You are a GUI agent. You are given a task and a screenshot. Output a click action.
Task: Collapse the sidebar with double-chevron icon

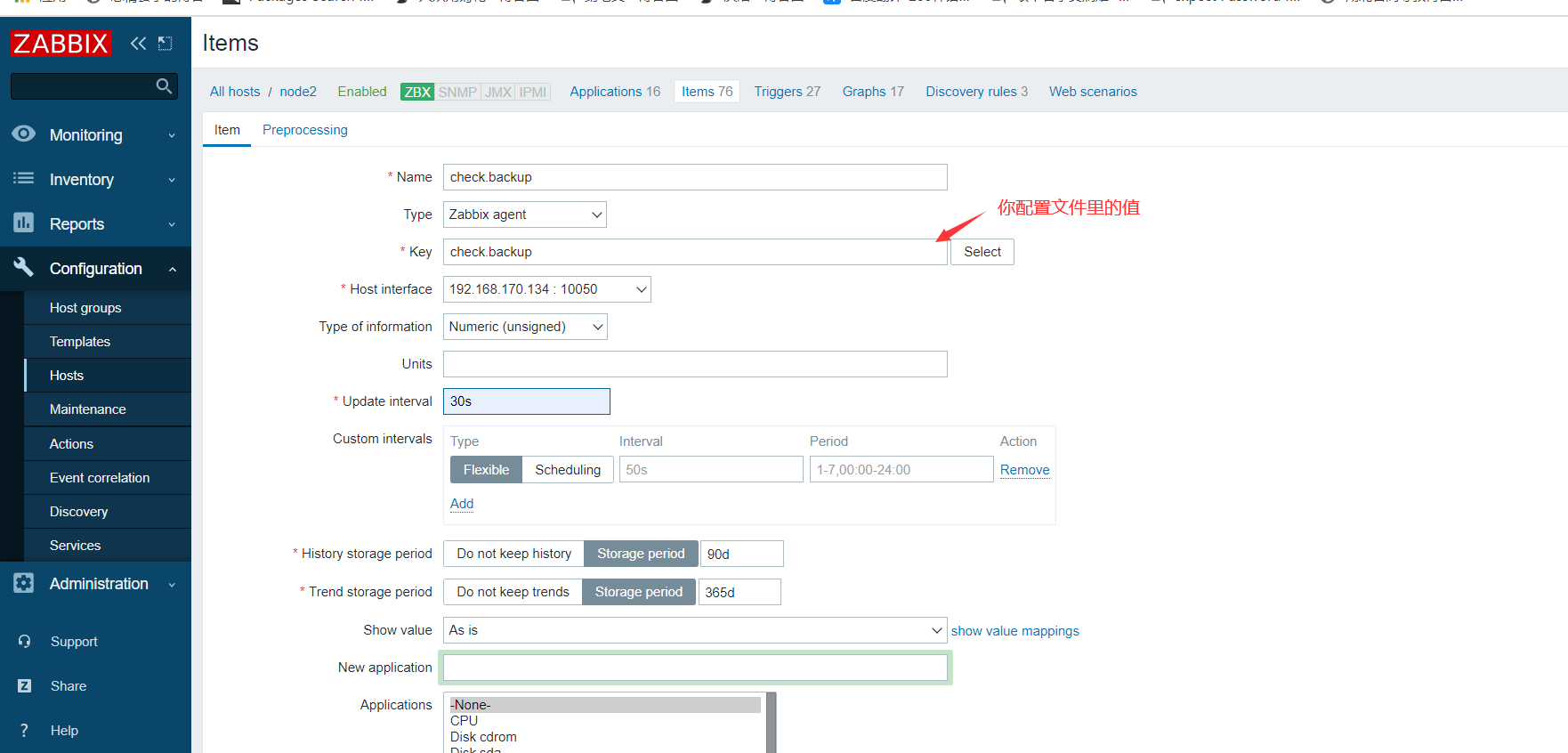point(138,44)
